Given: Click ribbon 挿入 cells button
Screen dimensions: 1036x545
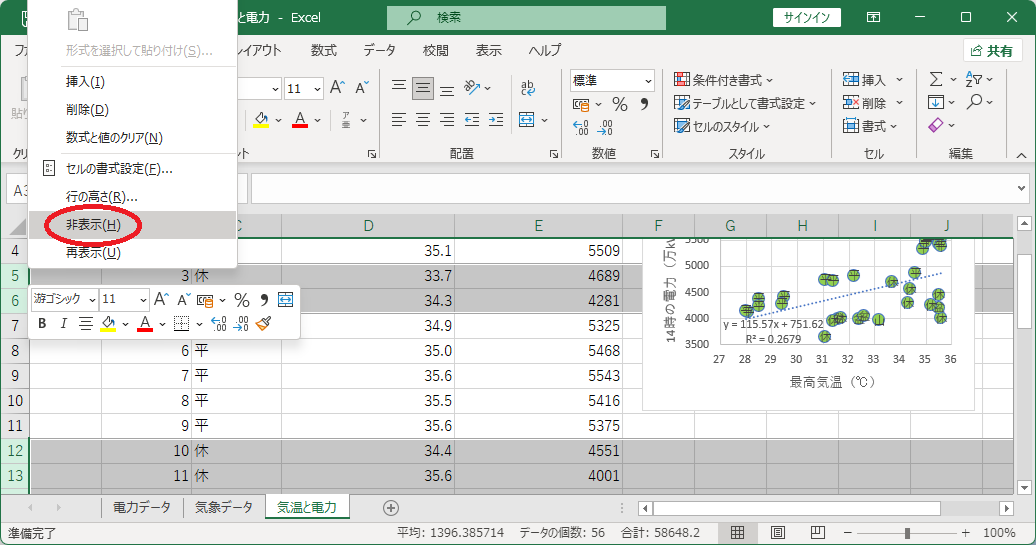Looking at the screenshot, I should 865,80.
